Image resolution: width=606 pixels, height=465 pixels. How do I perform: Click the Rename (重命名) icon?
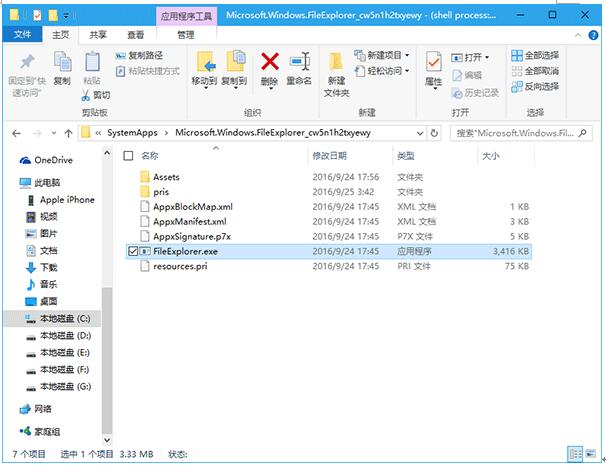click(299, 62)
